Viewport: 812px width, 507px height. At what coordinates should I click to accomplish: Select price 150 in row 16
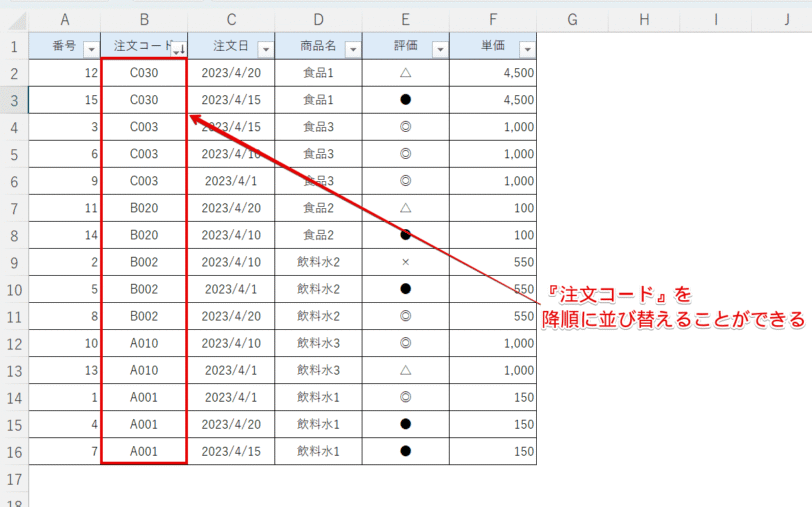pyautogui.click(x=493, y=452)
